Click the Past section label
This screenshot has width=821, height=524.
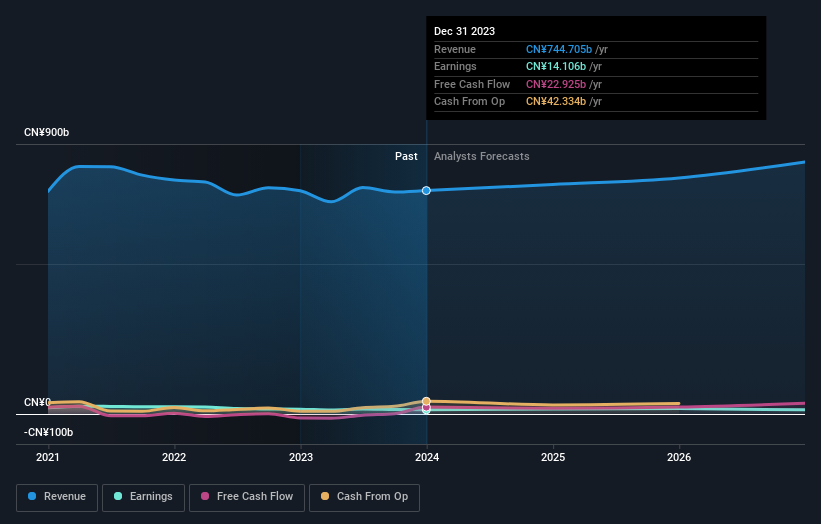406,157
